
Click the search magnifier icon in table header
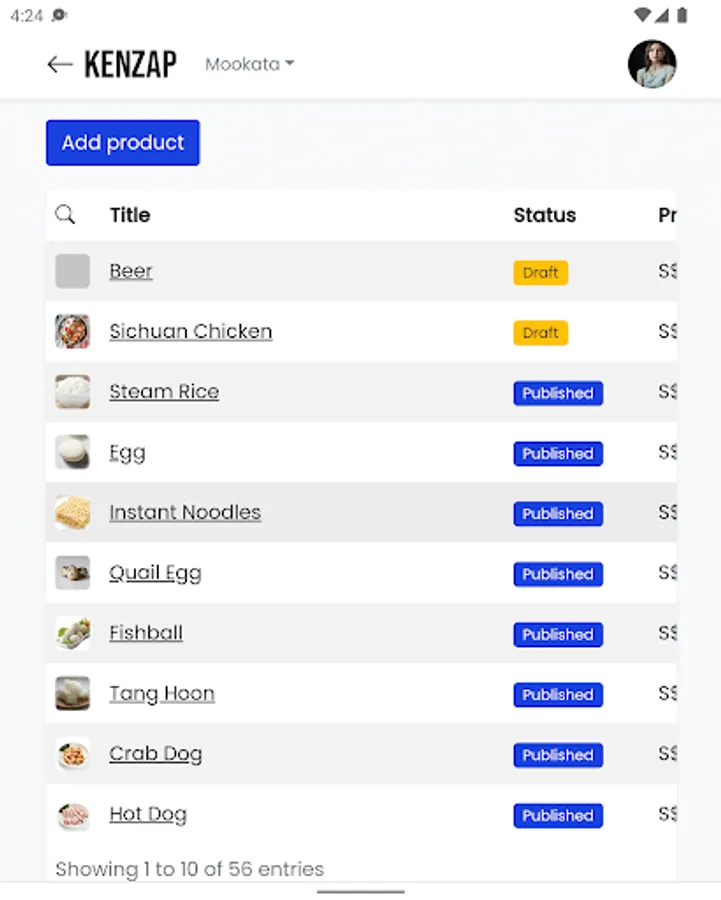pyautogui.click(x=65, y=214)
